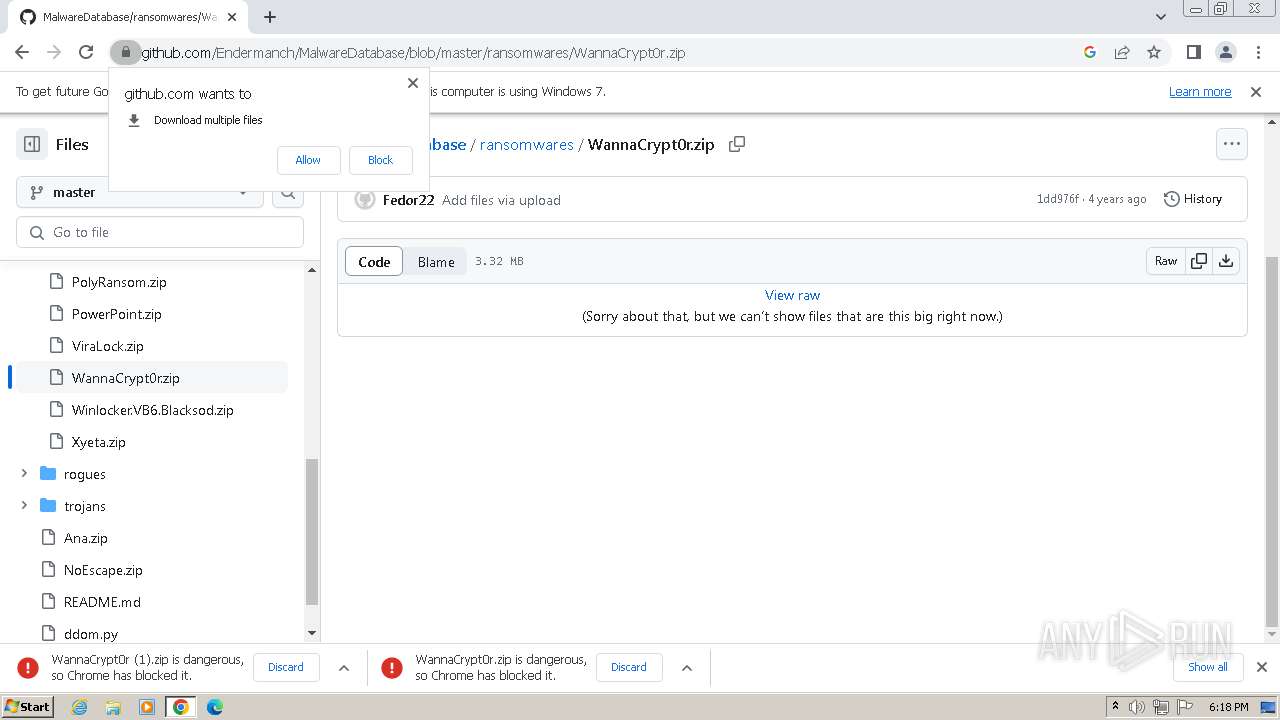This screenshot has height=720, width=1280.
Task: Open PolyRansom.zip in file tree
Action: tap(119, 282)
